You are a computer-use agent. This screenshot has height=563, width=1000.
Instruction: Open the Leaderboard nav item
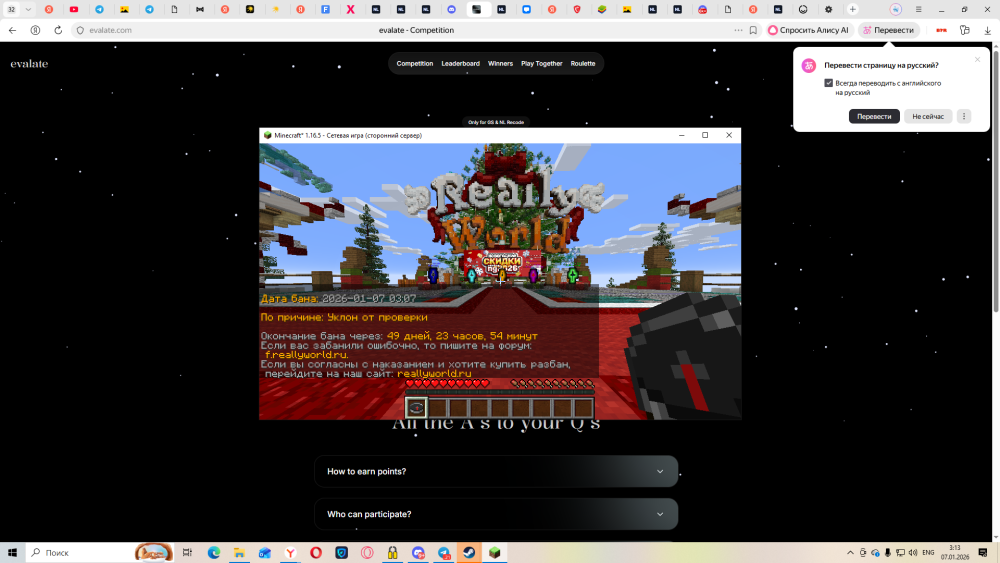[460, 64]
